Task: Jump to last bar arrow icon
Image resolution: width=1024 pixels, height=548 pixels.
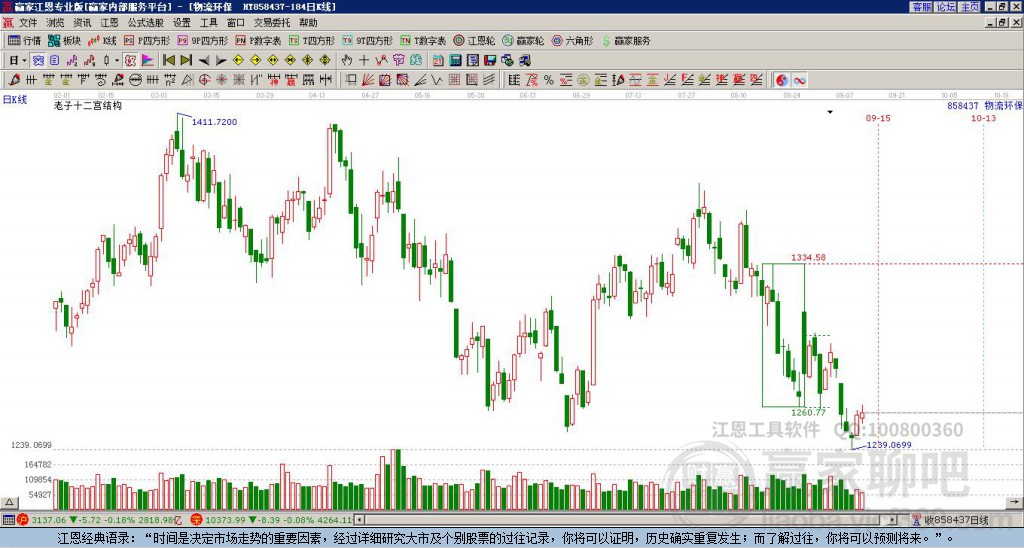Action: tap(185, 60)
